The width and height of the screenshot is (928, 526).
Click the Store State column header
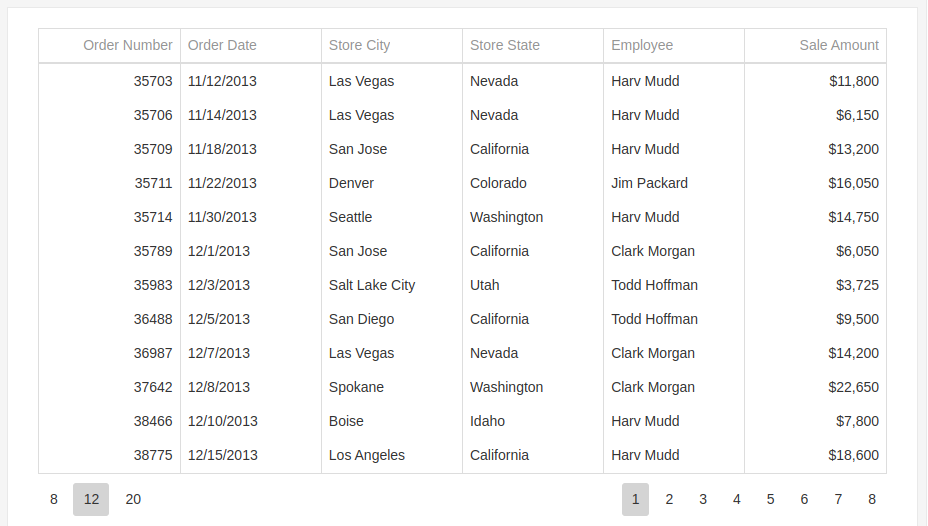click(x=504, y=45)
